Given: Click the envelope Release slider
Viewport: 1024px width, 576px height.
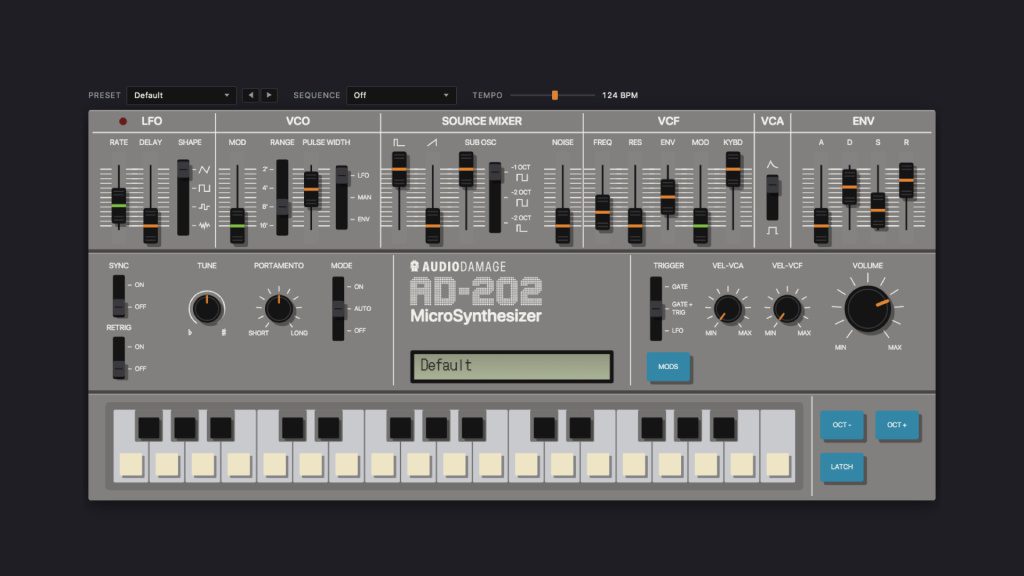Looking at the screenshot, I should [x=906, y=180].
